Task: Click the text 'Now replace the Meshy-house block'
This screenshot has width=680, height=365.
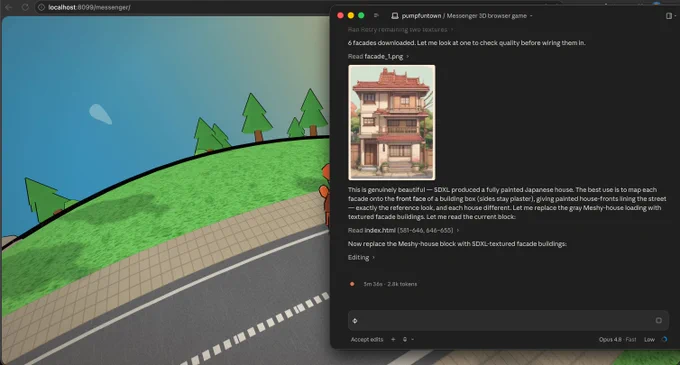Action: click(x=403, y=244)
